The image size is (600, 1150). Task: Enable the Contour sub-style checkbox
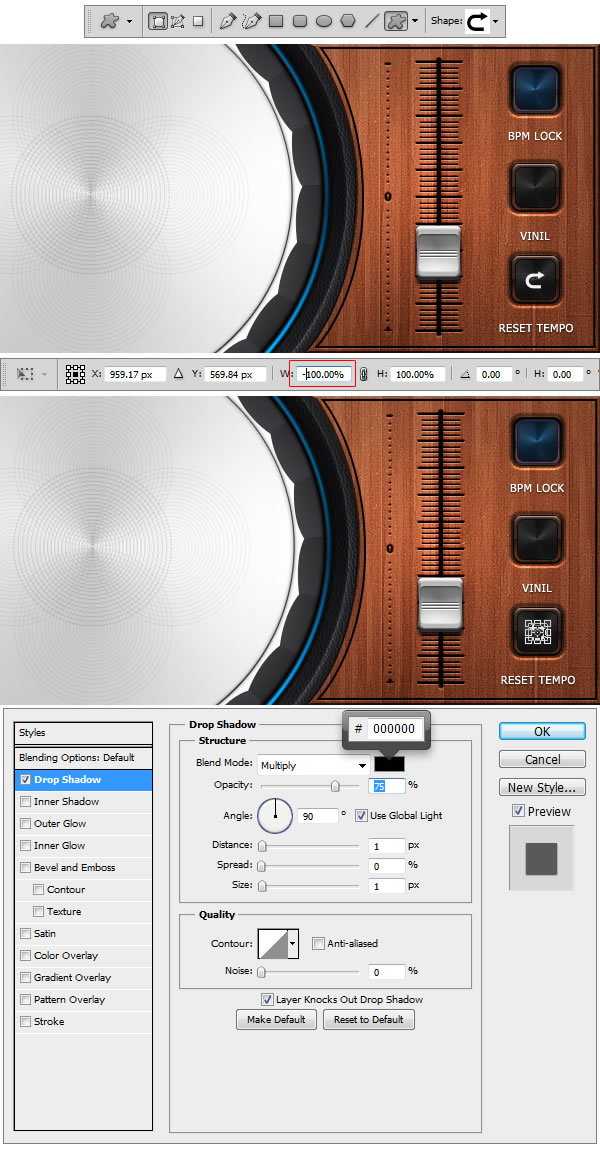click(39, 890)
